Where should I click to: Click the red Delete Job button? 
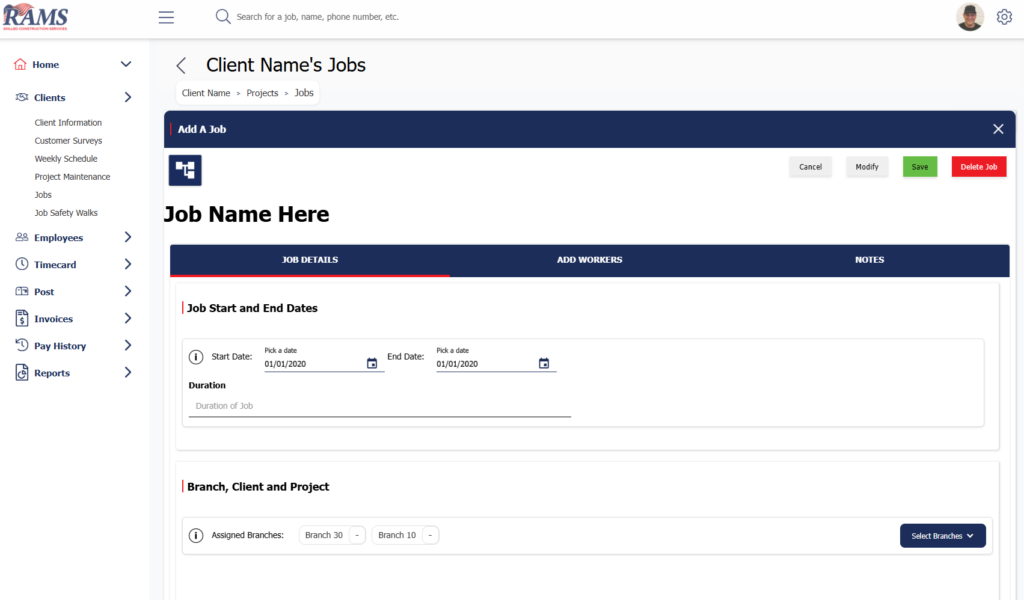978,167
